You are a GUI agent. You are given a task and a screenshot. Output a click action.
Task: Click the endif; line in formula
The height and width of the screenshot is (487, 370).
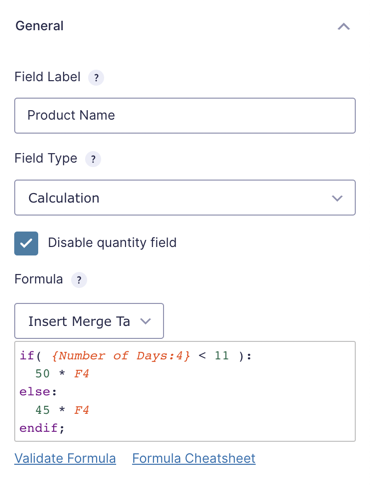[x=42, y=428]
